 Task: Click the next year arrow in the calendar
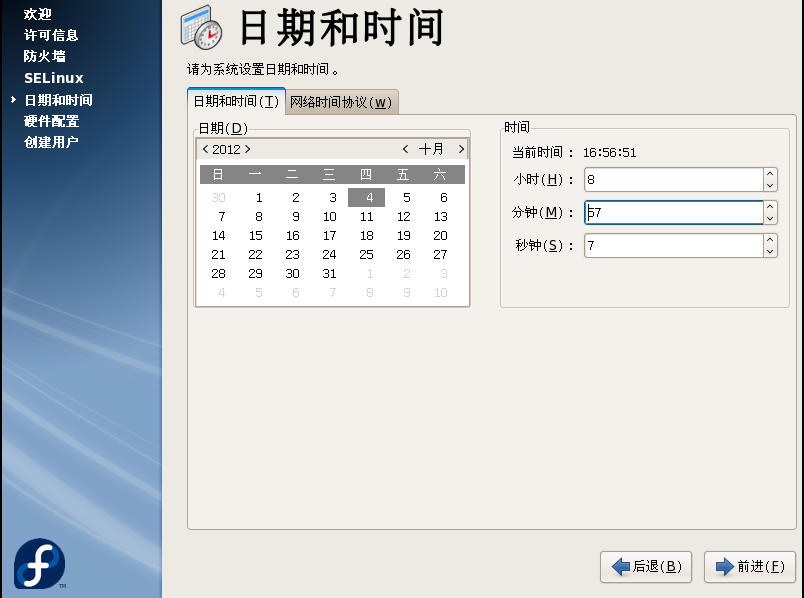coord(245,148)
